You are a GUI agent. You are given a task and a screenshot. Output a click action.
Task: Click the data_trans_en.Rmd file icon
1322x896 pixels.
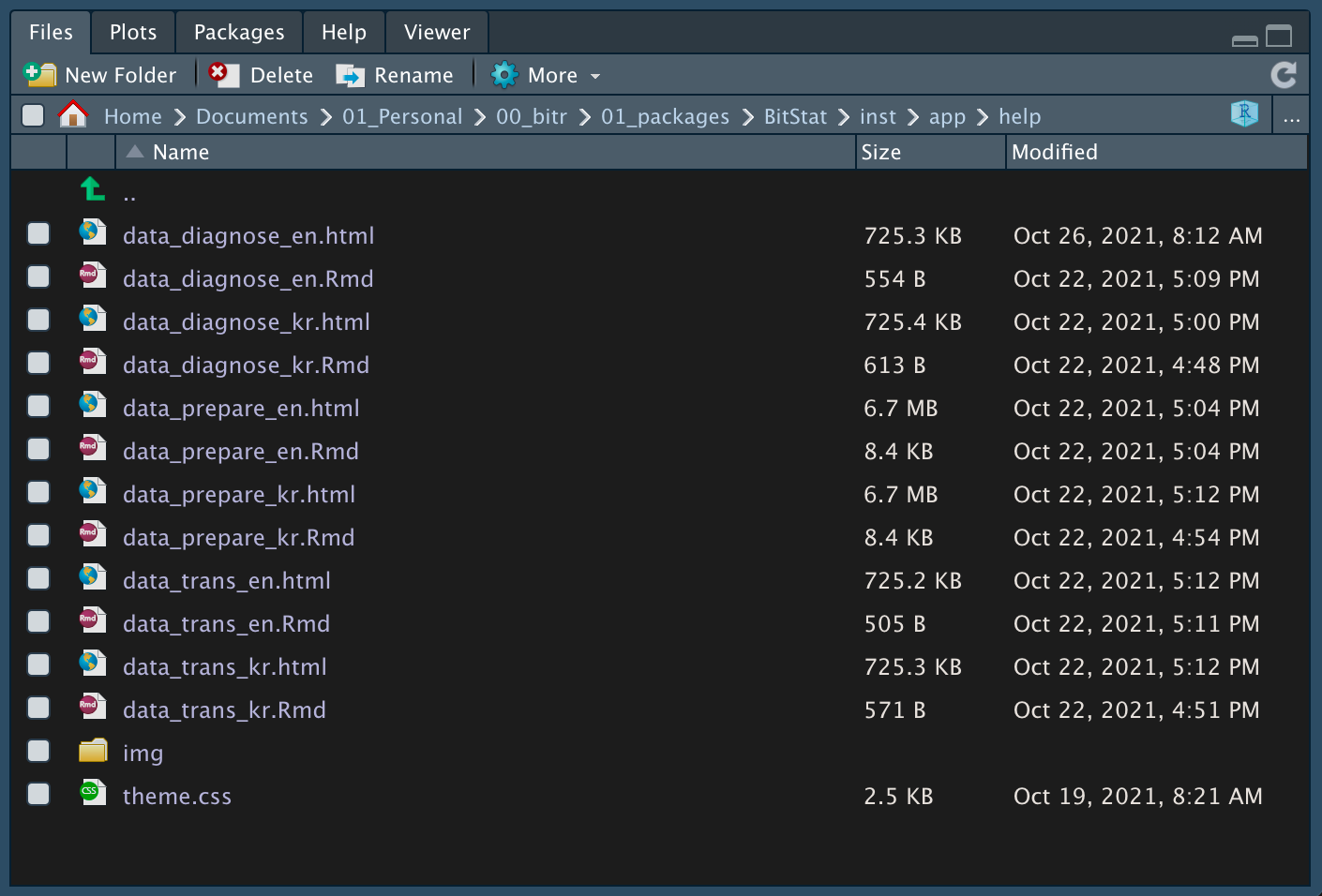(x=92, y=620)
